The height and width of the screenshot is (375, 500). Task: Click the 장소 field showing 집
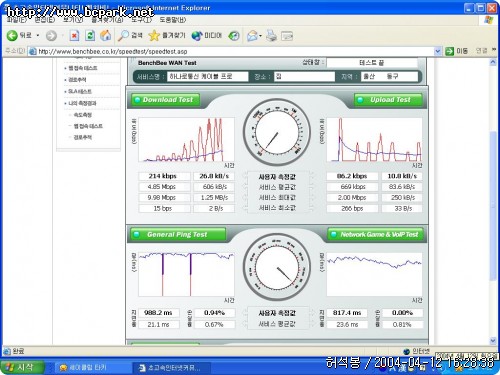[x=304, y=76]
